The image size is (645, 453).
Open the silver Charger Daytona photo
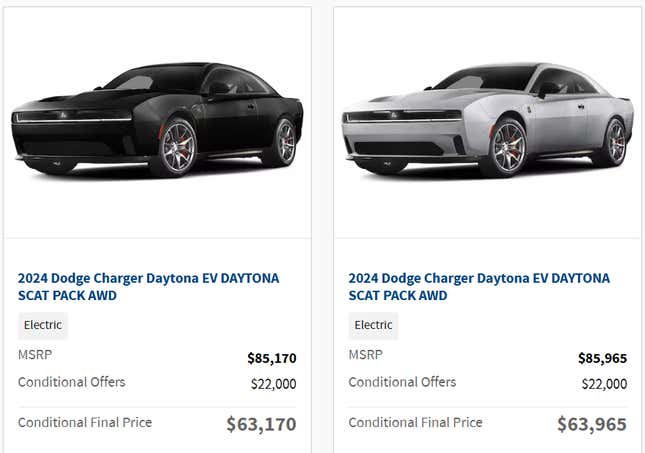pyautogui.click(x=488, y=120)
